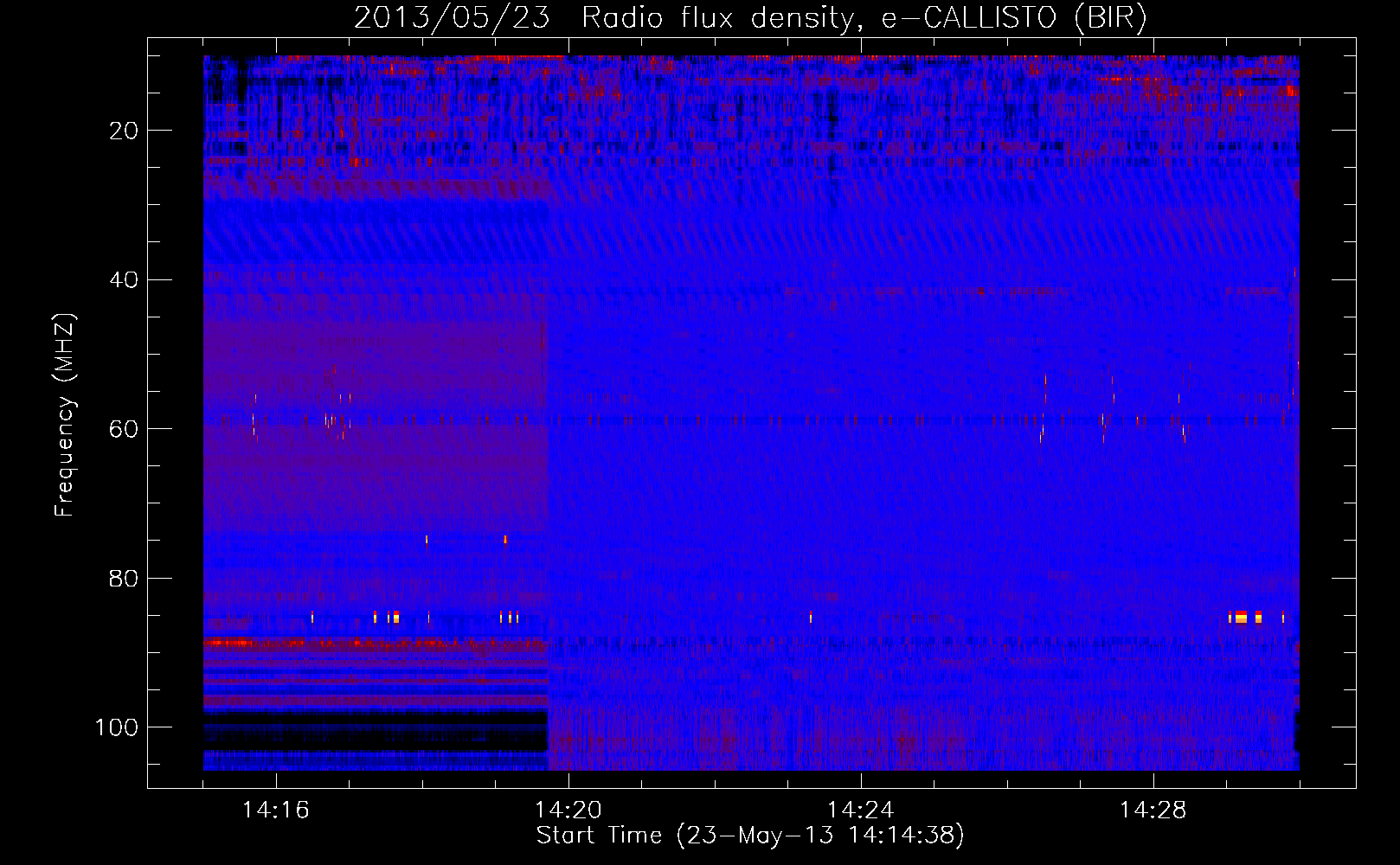Click the 100 frequency tick label
The image size is (1400, 865).
coord(117,727)
